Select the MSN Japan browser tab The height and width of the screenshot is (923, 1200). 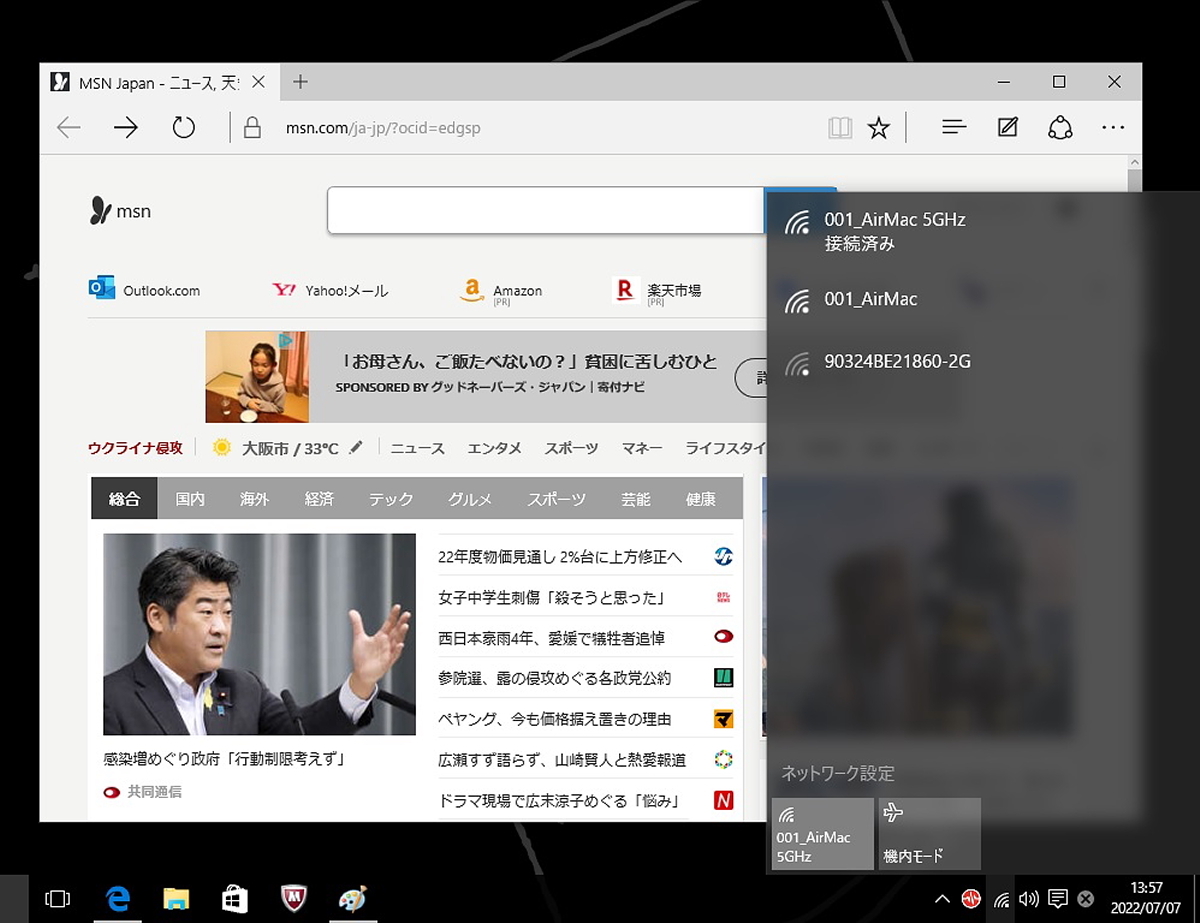(160, 83)
